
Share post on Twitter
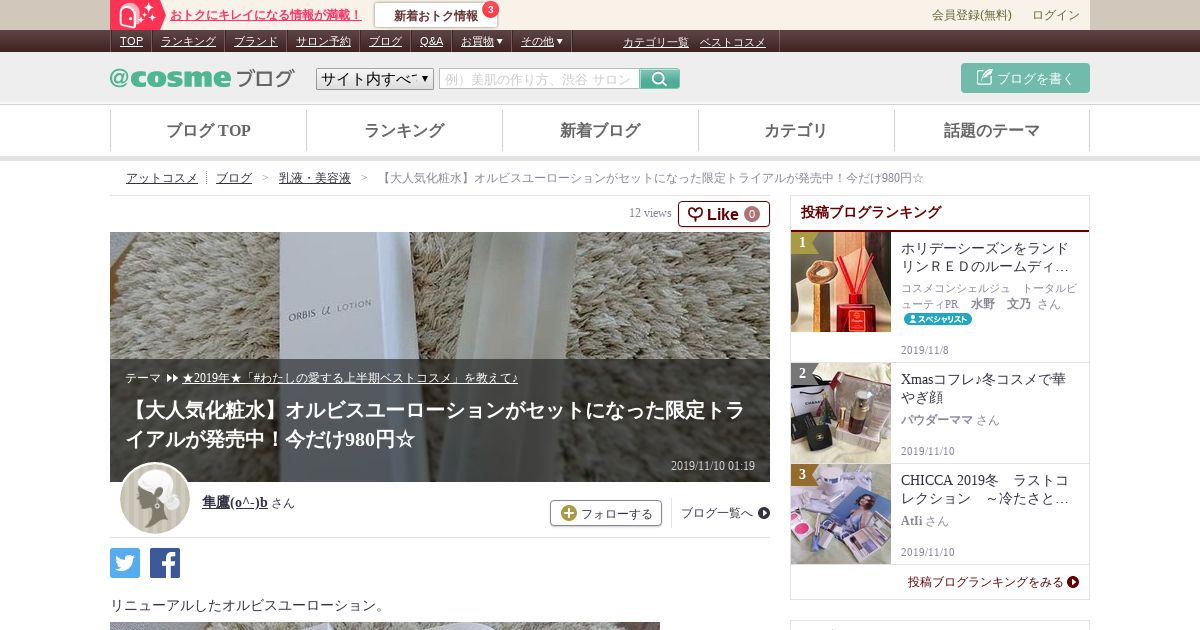click(125, 563)
